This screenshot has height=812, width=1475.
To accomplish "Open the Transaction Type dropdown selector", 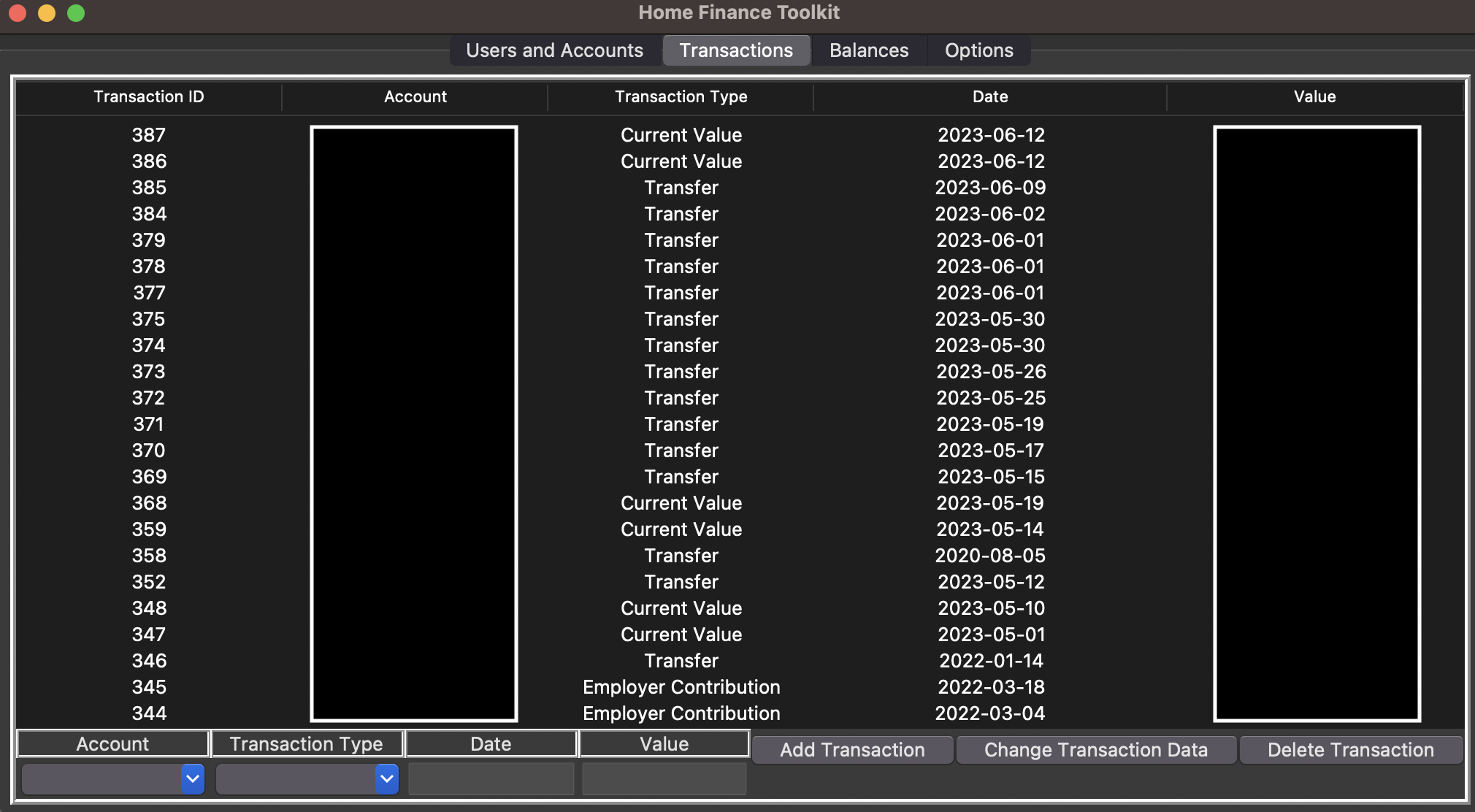I will [x=307, y=779].
